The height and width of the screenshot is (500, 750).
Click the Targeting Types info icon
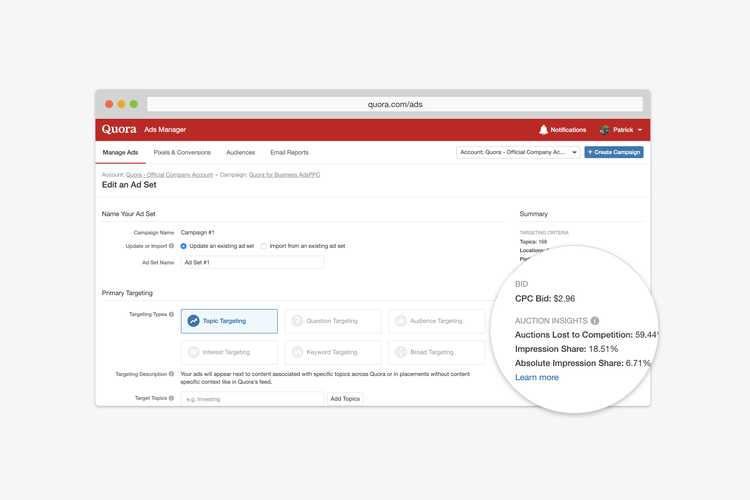point(171,314)
